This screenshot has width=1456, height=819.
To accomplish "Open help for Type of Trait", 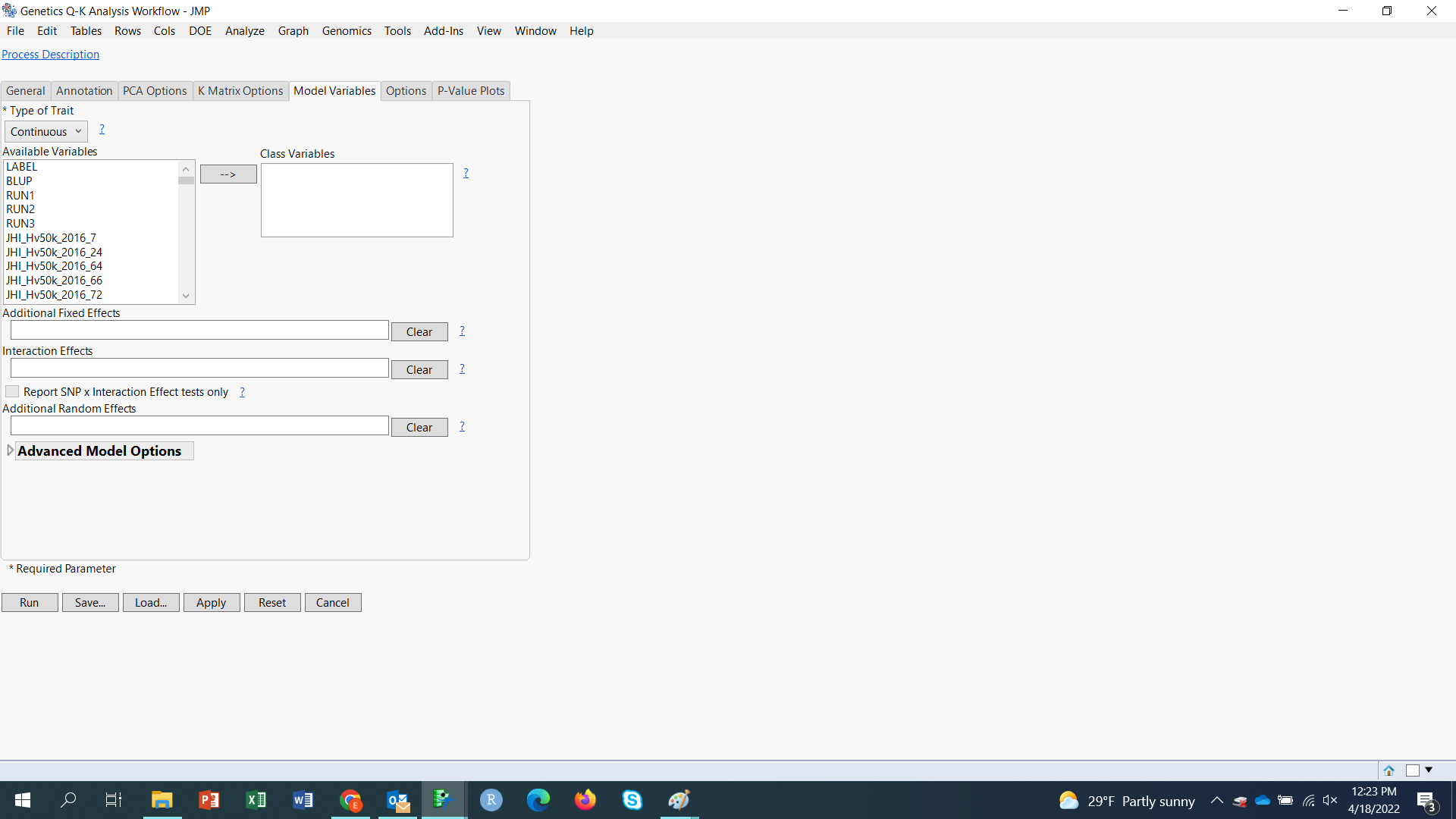I will [102, 130].
